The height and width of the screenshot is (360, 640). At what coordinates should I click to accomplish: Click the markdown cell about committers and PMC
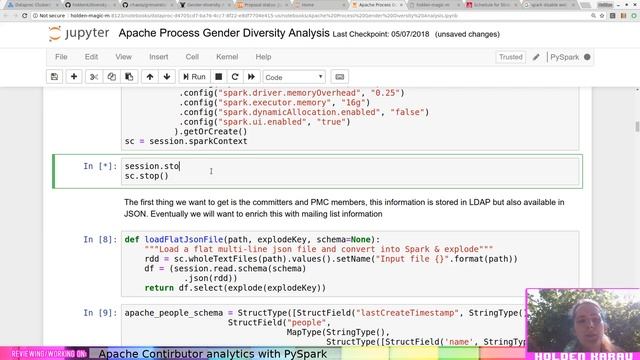coord(344,208)
